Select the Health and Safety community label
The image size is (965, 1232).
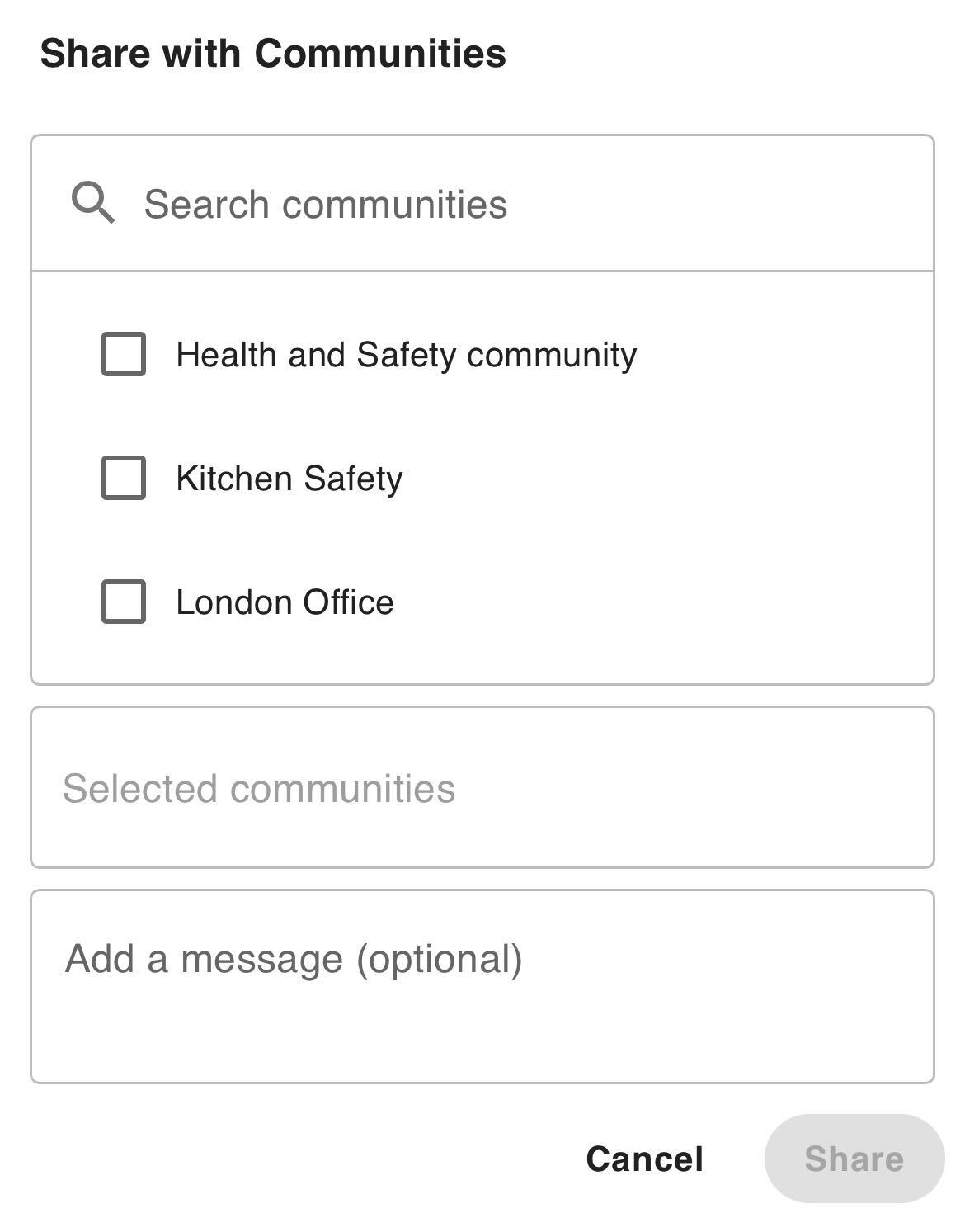point(406,355)
